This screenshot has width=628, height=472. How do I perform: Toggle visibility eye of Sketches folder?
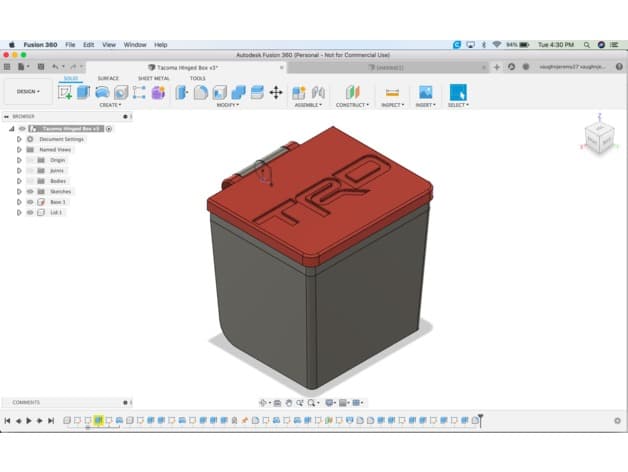coord(30,192)
